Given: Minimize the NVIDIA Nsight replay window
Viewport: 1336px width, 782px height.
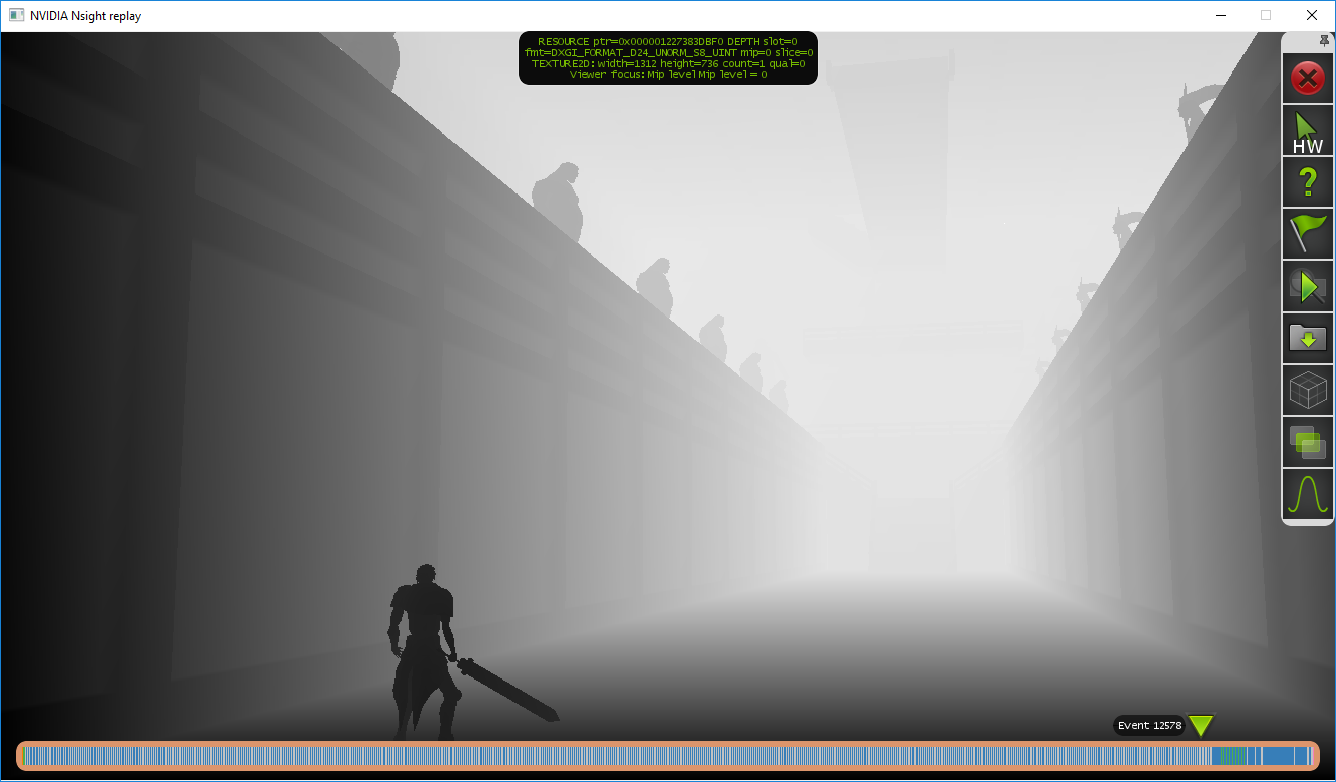Looking at the screenshot, I should click(x=1221, y=15).
